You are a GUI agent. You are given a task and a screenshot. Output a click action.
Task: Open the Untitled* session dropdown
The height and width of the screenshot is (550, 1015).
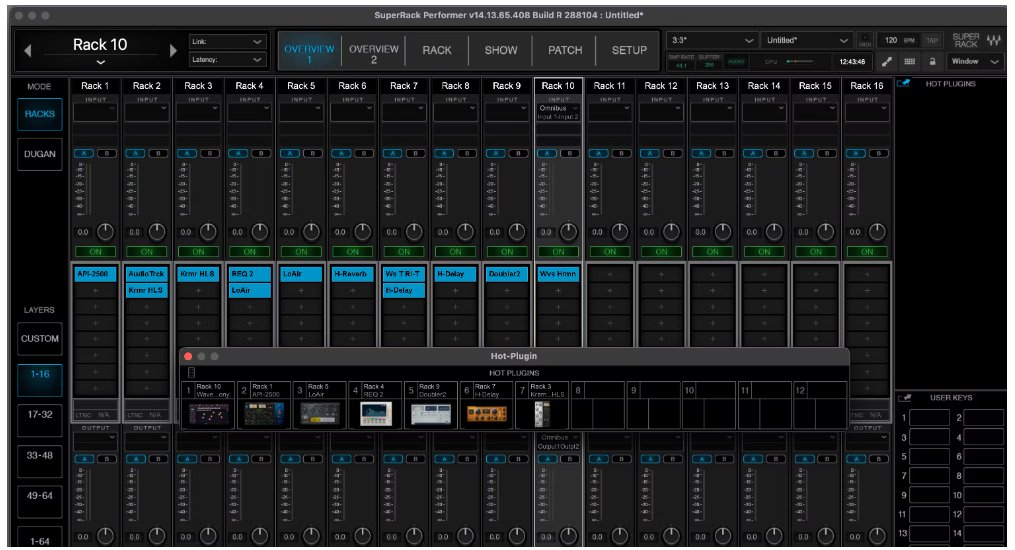click(807, 40)
